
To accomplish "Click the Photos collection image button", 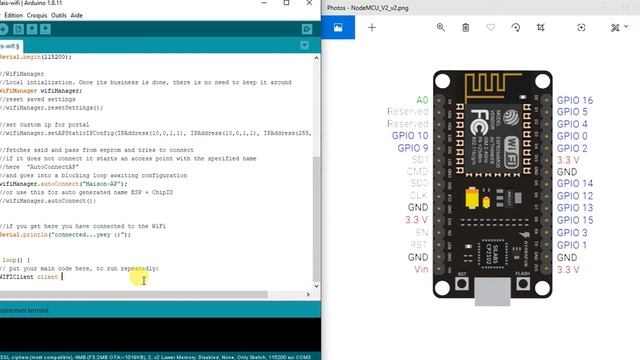I will pos(338,27).
